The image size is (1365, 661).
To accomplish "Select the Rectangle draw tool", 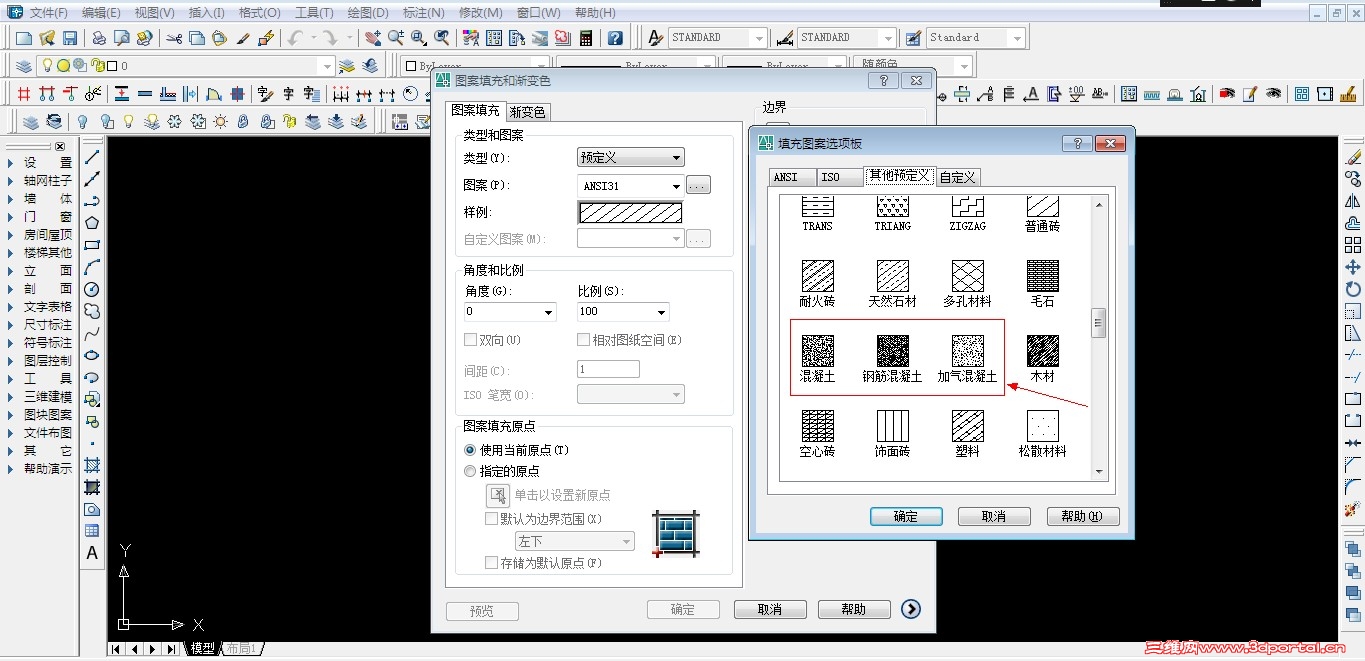I will (92, 245).
